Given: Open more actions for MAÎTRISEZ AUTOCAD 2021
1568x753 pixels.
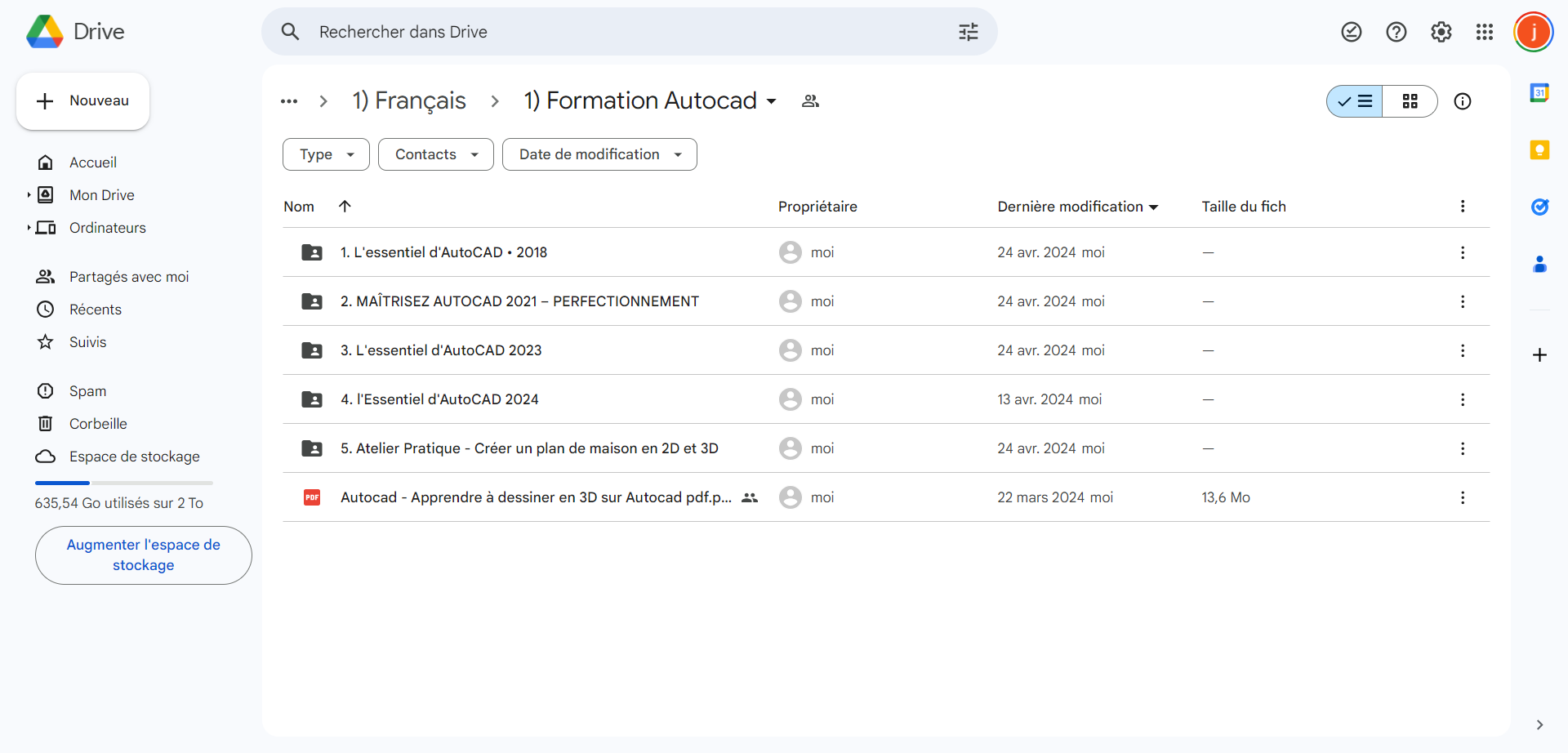Looking at the screenshot, I should [1463, 301].
